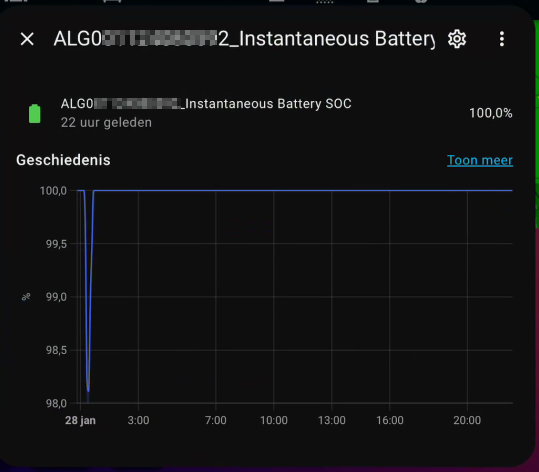This screenshot has height=472, width=539.
Task: Open the three-dot overflow menu
Action: tap(502, 39)
